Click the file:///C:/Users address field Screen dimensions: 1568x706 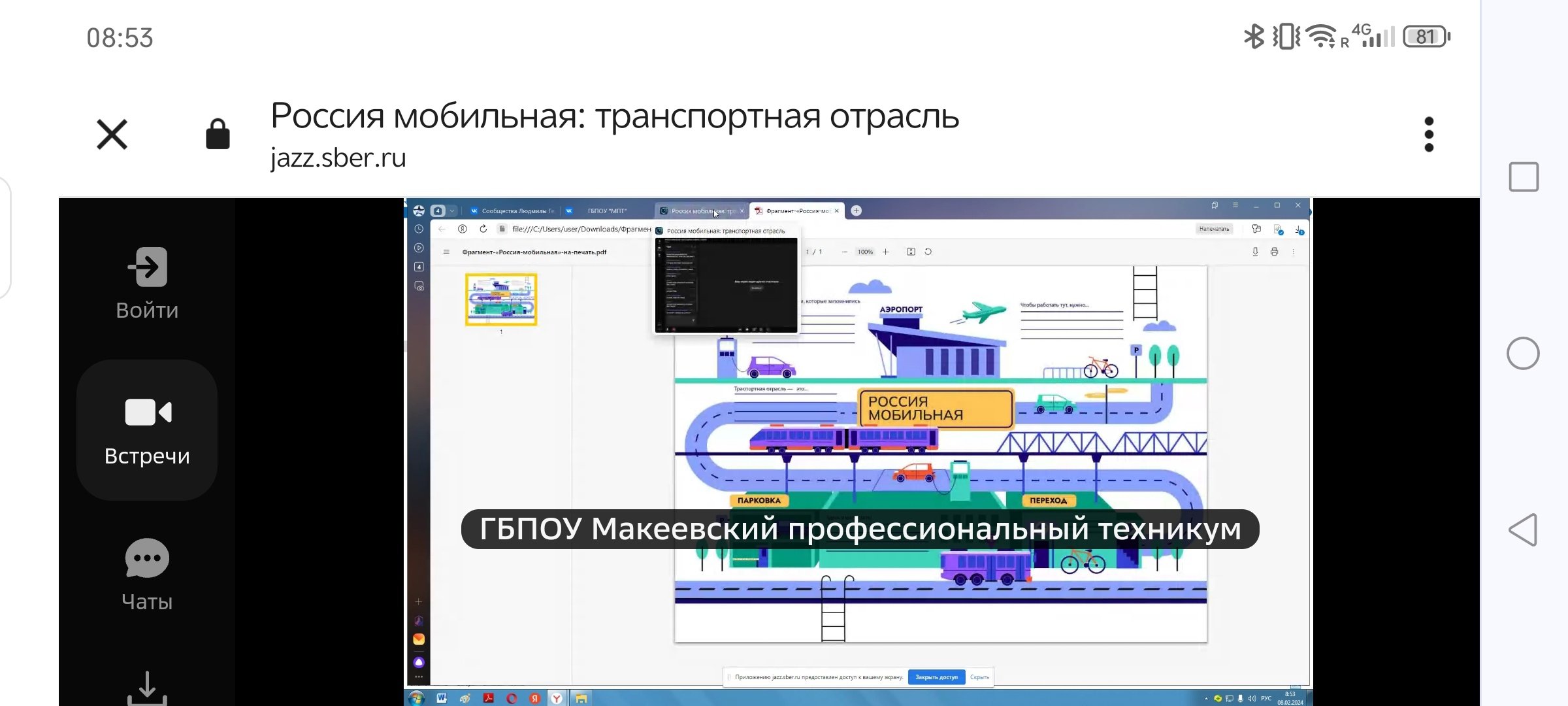coord(581,229)
